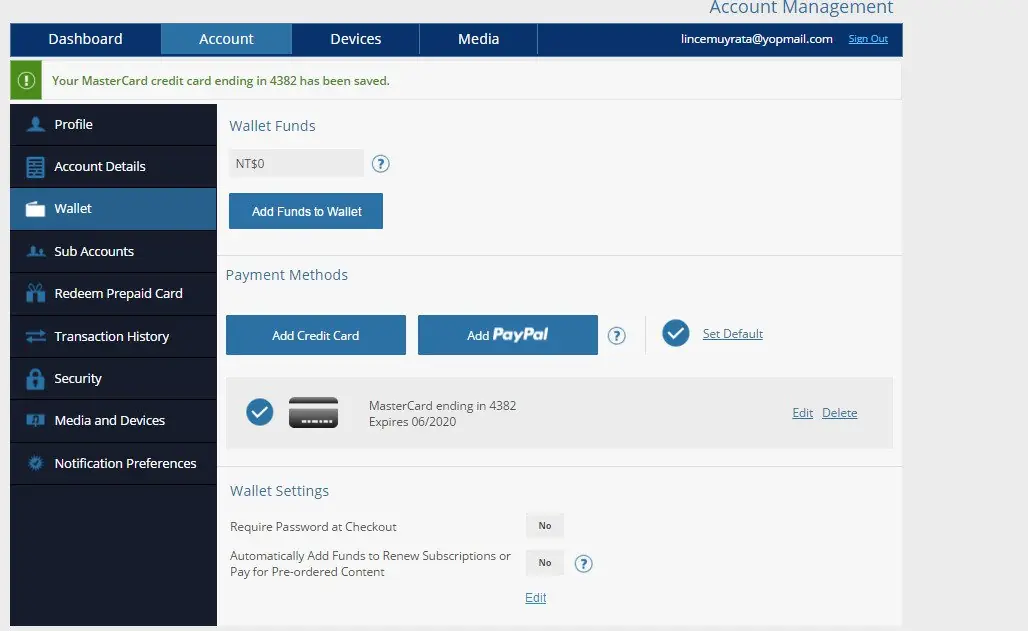The height and width of the screenshot is (631, 1028).
Task: View Transaction History
Action: coord(113,336)
